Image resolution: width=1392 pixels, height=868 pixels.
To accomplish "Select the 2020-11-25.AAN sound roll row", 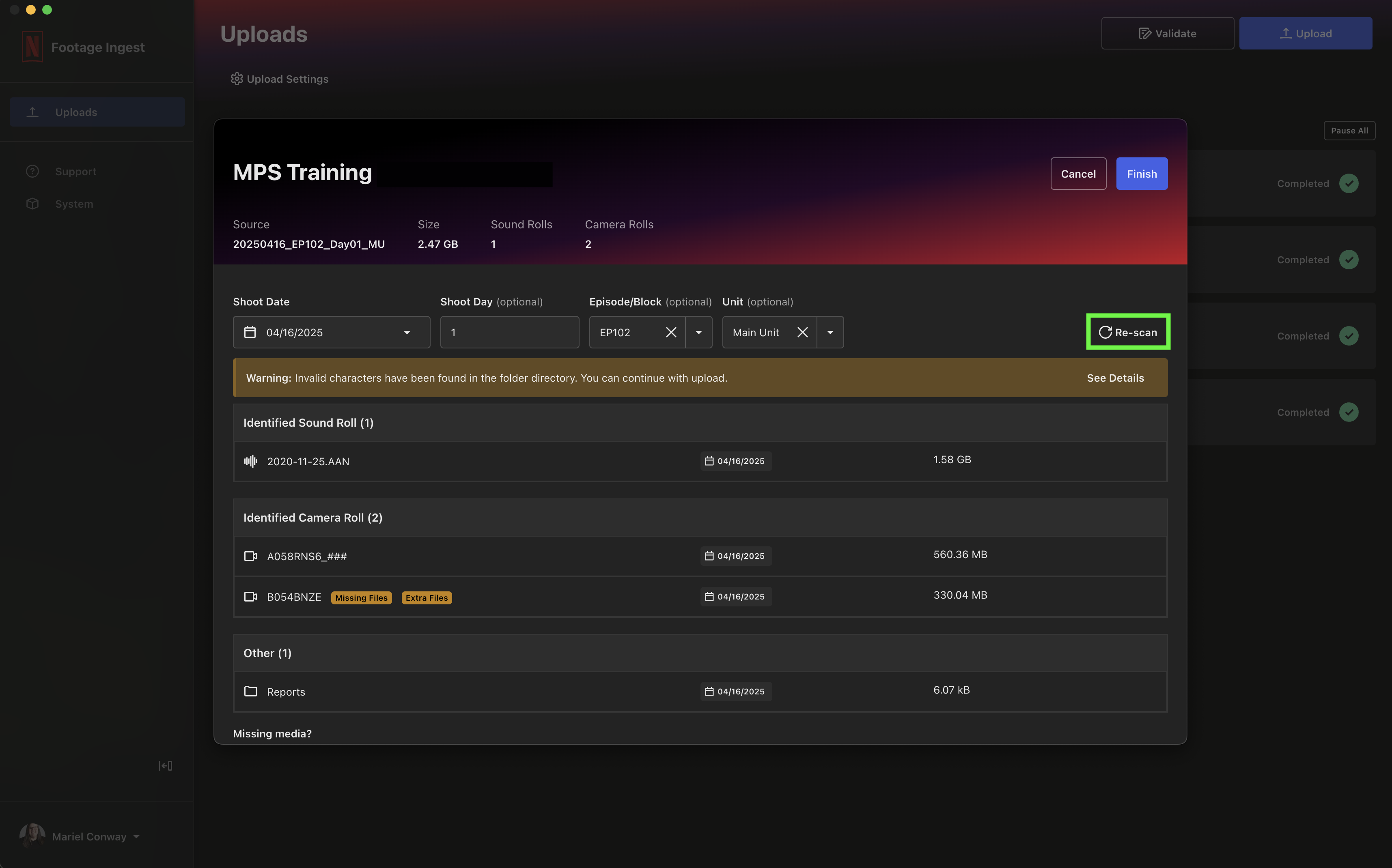I will coord(700,461).
